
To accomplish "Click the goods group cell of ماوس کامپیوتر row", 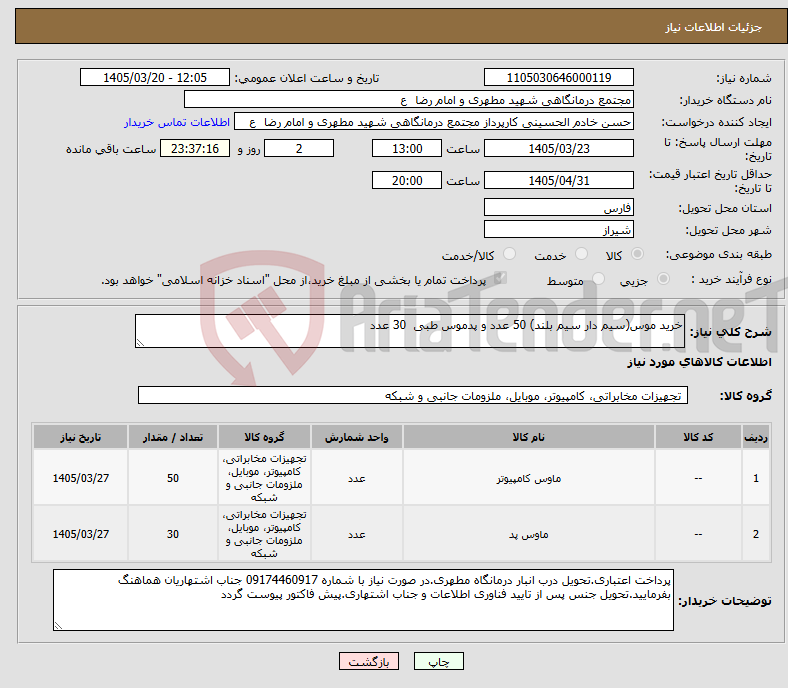I will pos(264,478).
